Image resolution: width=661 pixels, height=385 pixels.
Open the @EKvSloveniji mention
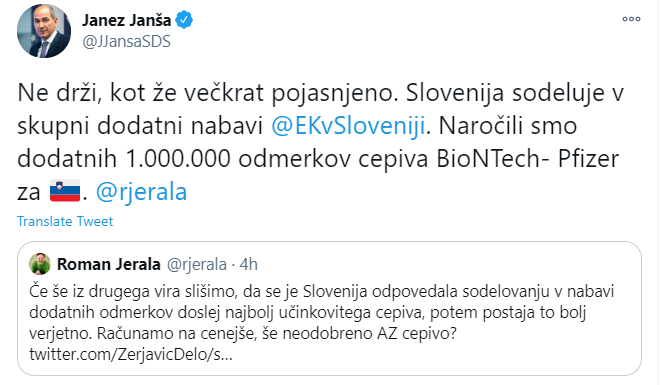(x=347, y=126)
